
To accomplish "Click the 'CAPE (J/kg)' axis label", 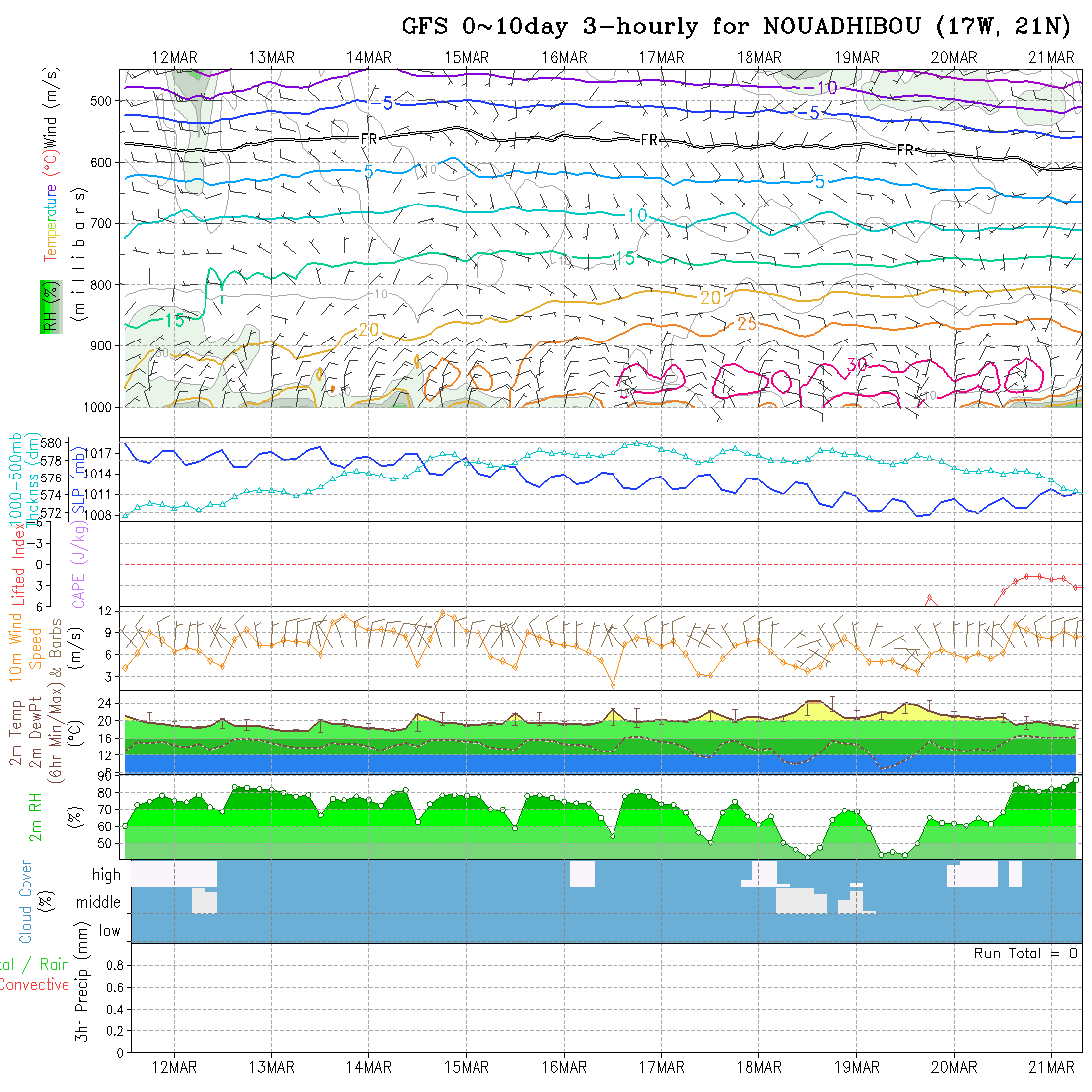I will pos(79,571).
